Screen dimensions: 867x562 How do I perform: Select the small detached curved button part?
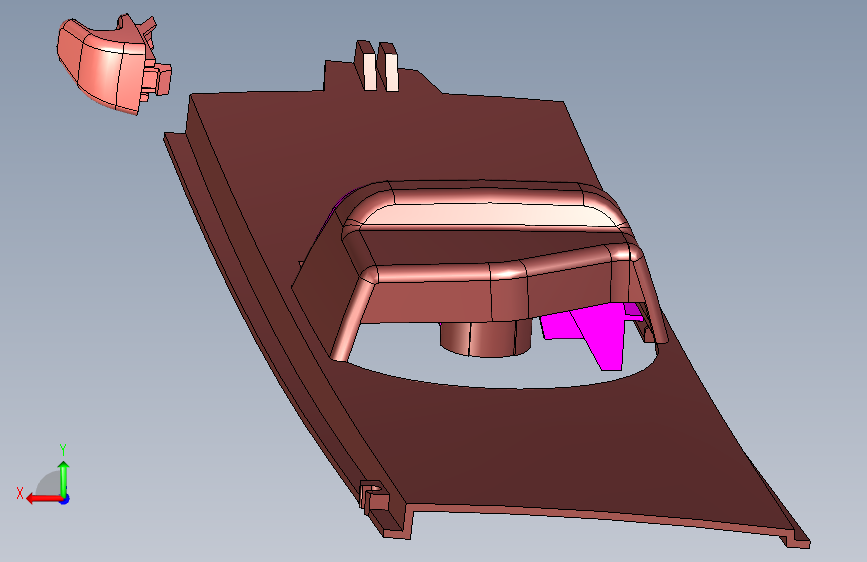pos(114,64)
